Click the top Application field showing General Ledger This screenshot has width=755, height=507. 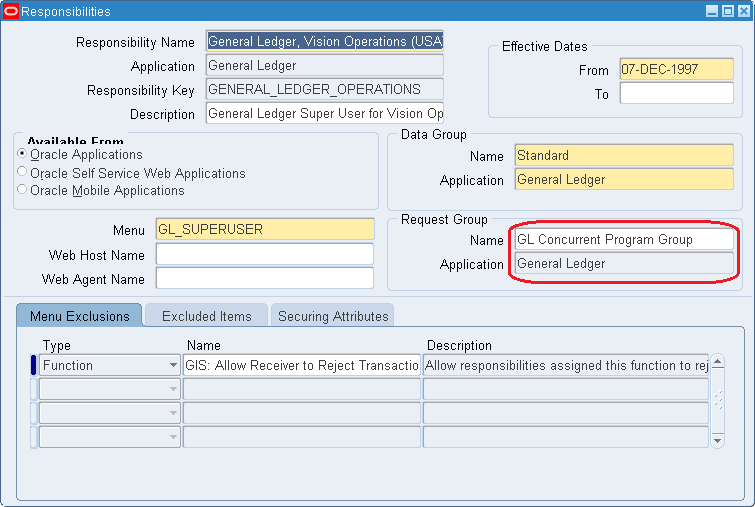[x=325, y=65]
